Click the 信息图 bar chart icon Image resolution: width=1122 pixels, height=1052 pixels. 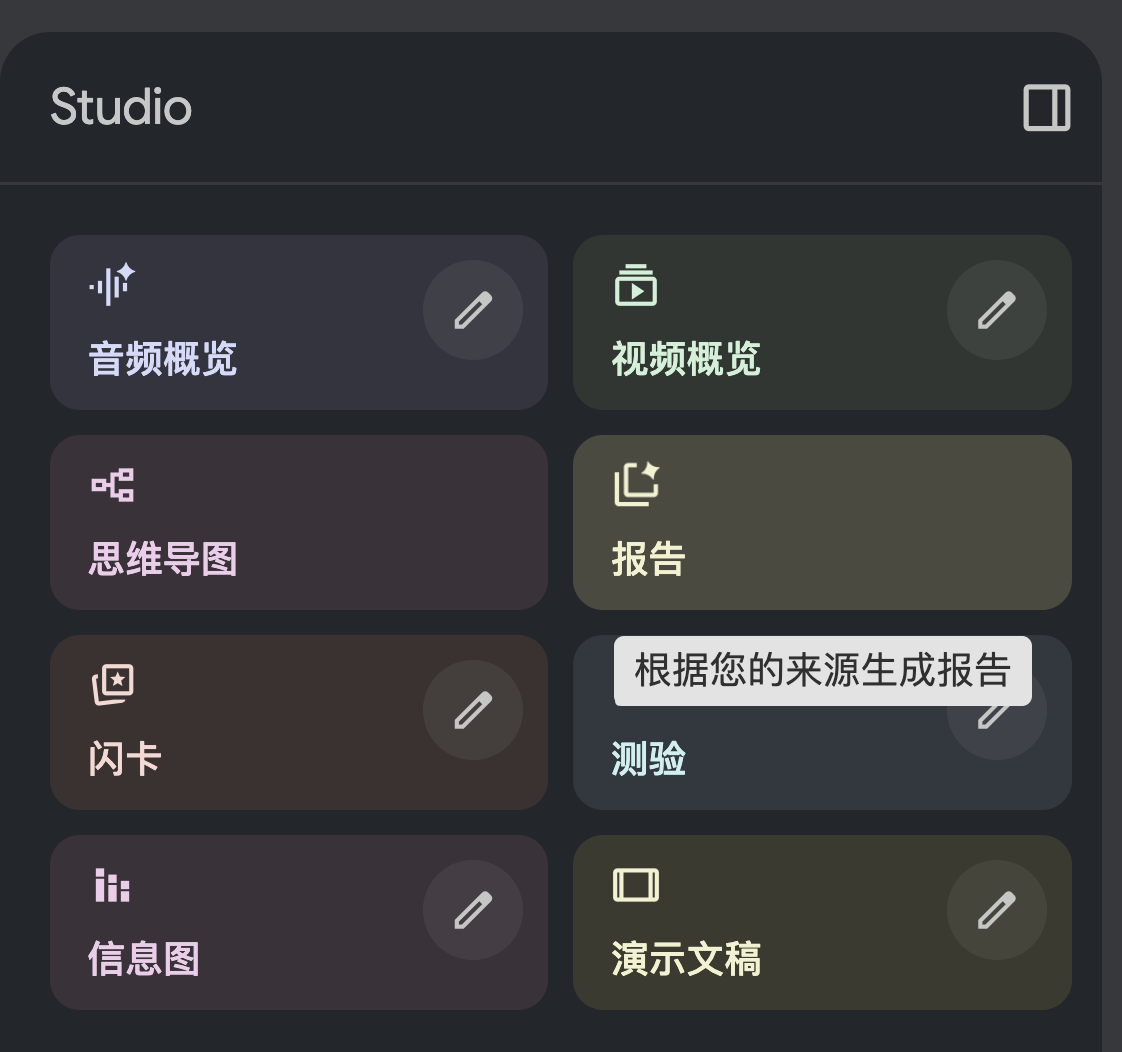(x=112, y=885)
